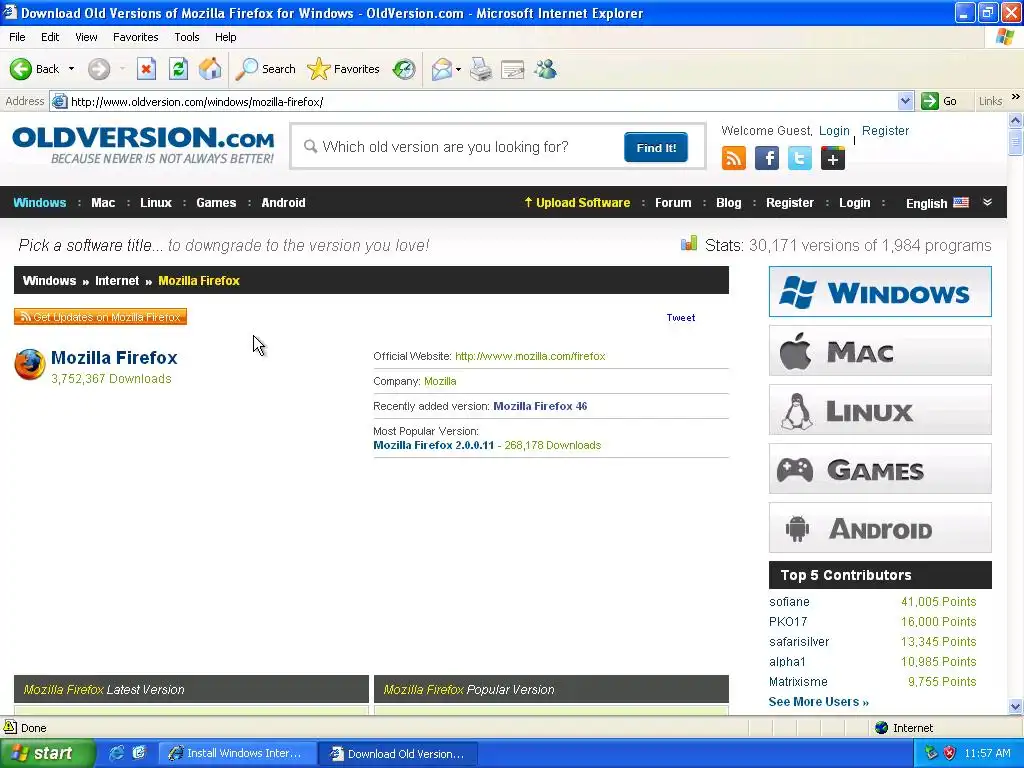Select Mac in site navigation bar
Screen dimensions: 1024x768
point(103,202)
